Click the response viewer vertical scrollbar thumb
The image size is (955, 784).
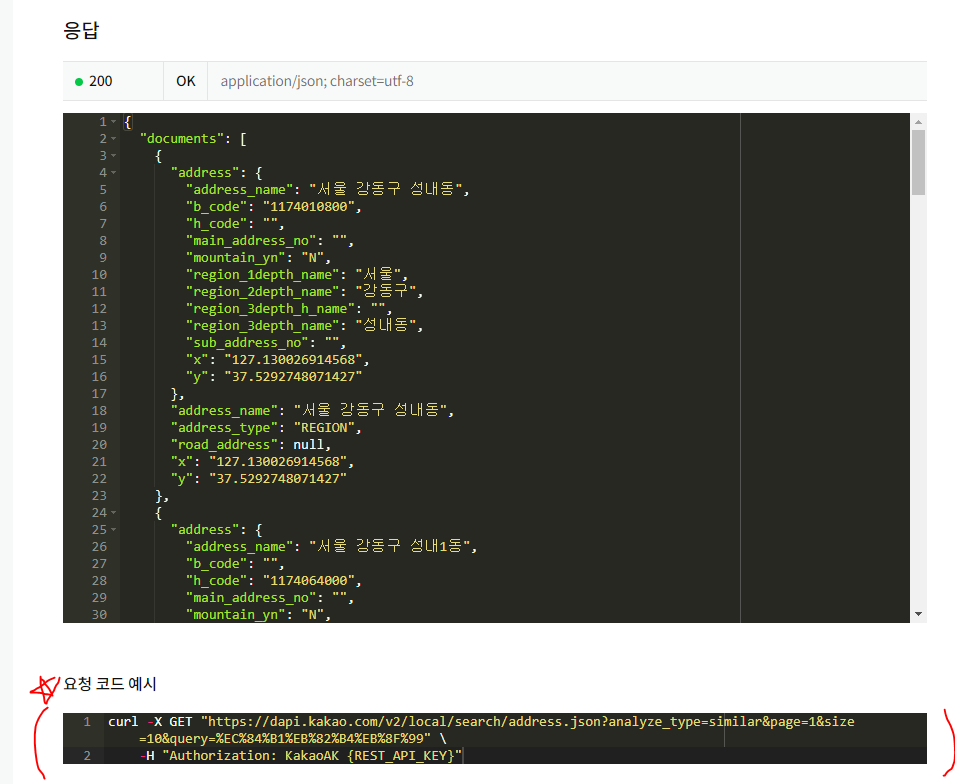tap(918, 162)
